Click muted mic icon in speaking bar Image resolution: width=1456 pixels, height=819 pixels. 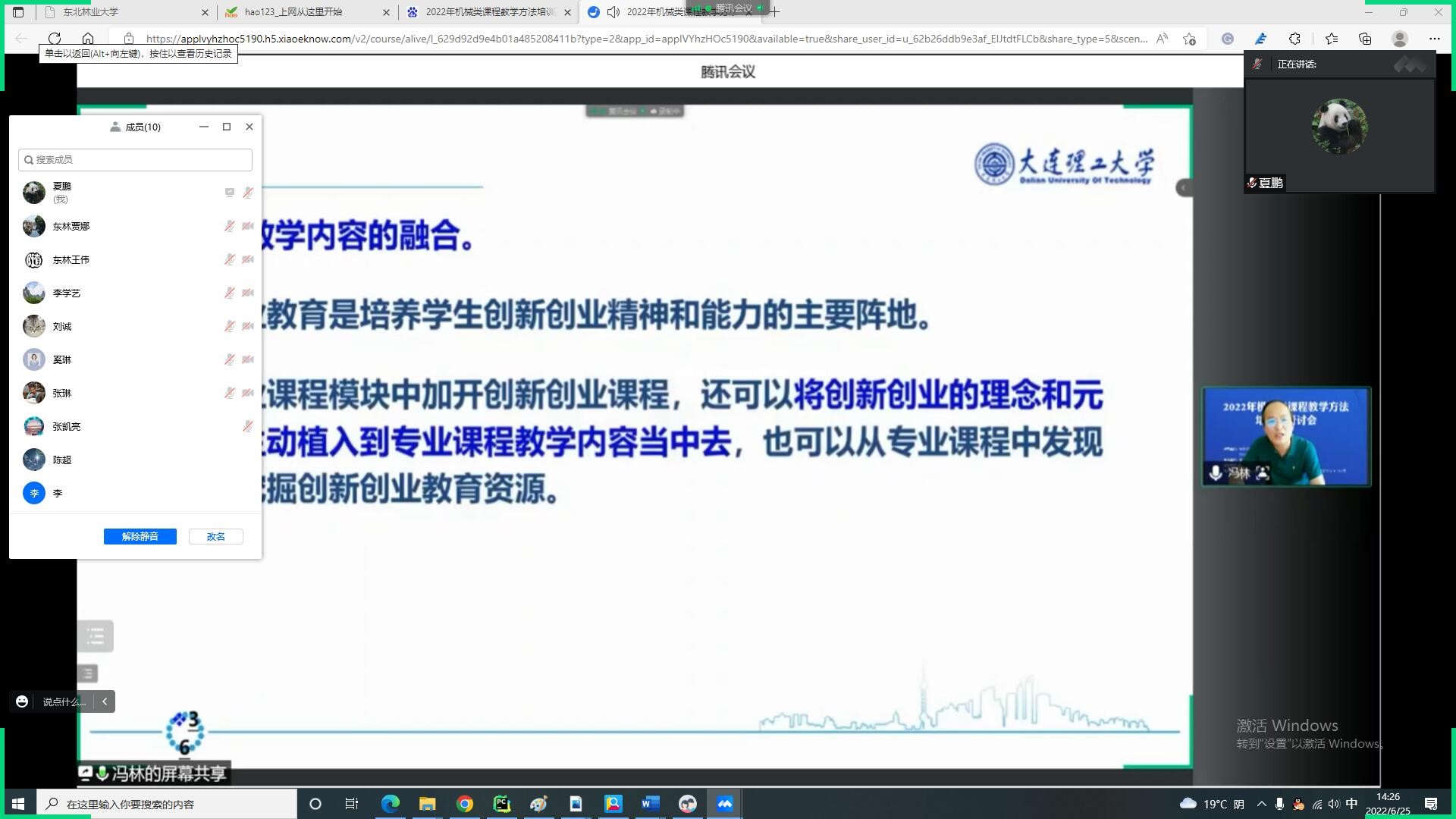coord(1257,64)
